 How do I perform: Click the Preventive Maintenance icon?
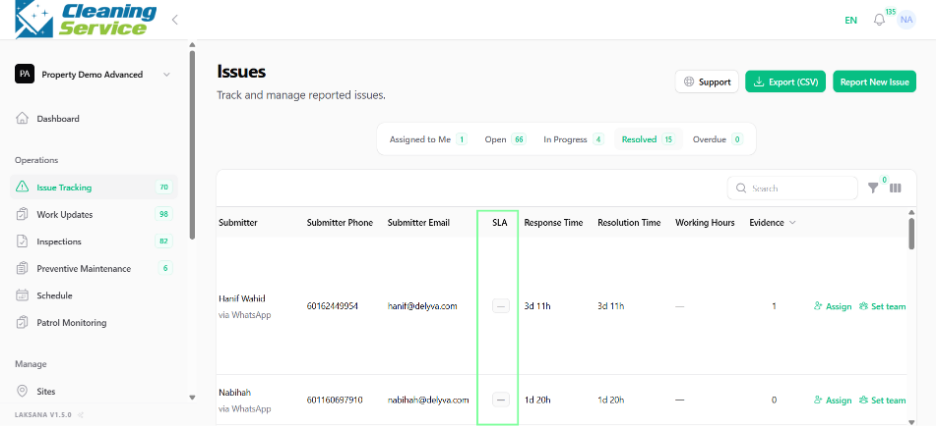[22, 268]
